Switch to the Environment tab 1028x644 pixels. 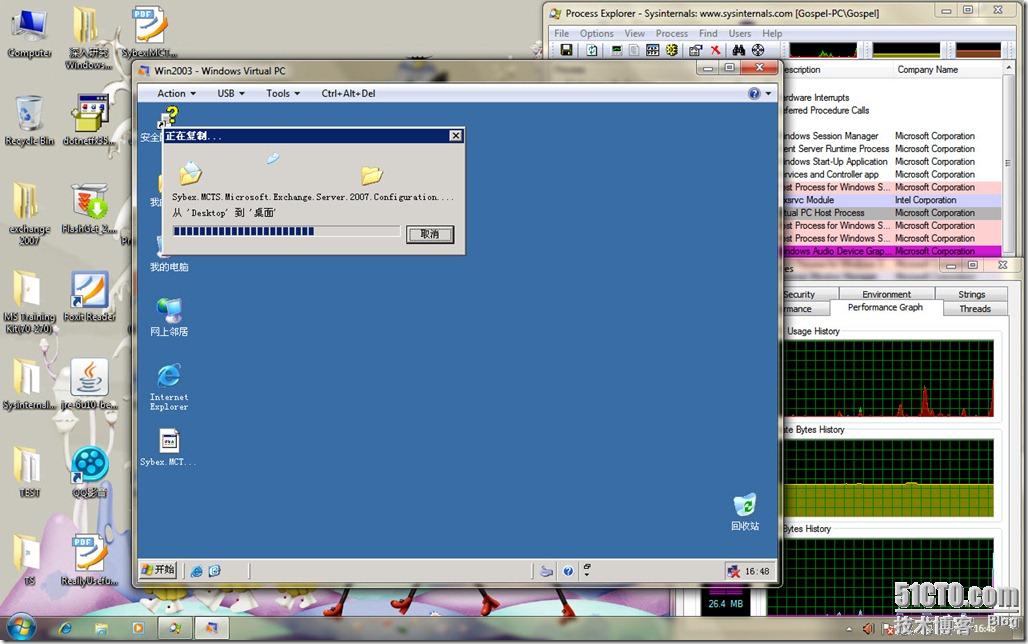(x=886, y=294)
